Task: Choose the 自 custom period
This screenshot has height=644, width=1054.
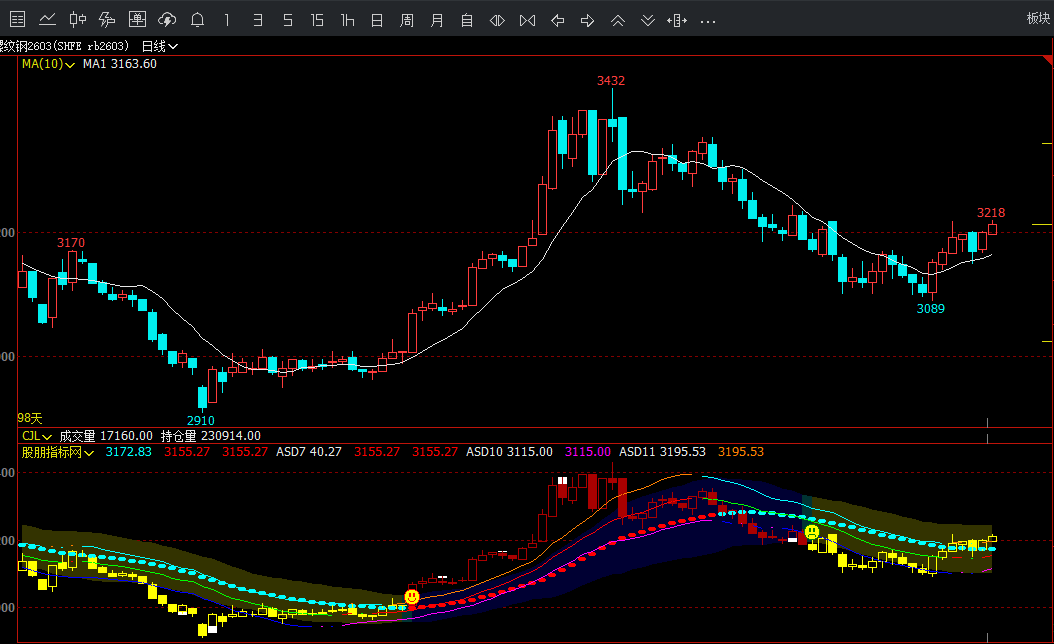Action: point(467,20)
